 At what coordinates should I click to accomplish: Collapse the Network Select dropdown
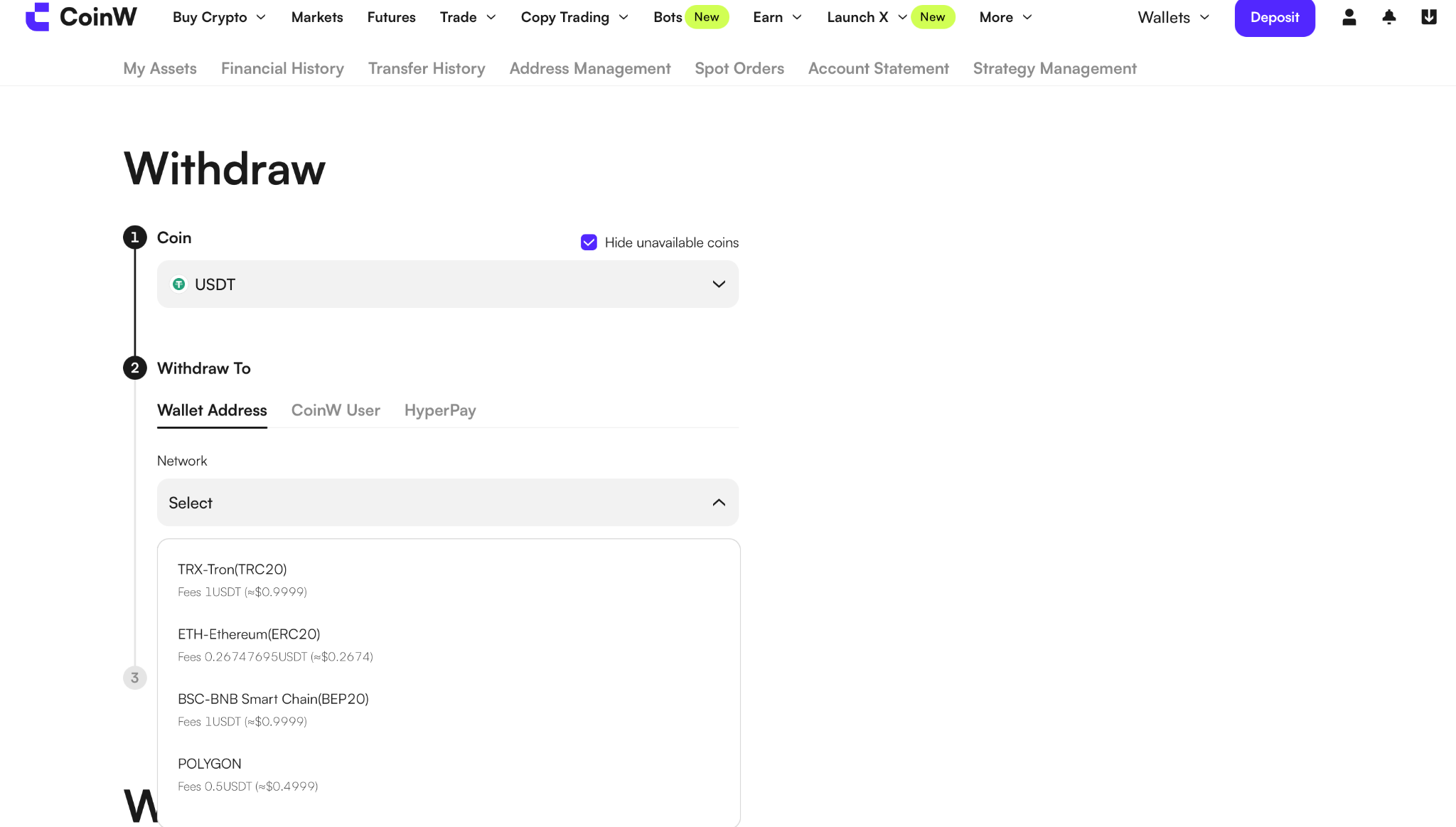pos(448,503)
